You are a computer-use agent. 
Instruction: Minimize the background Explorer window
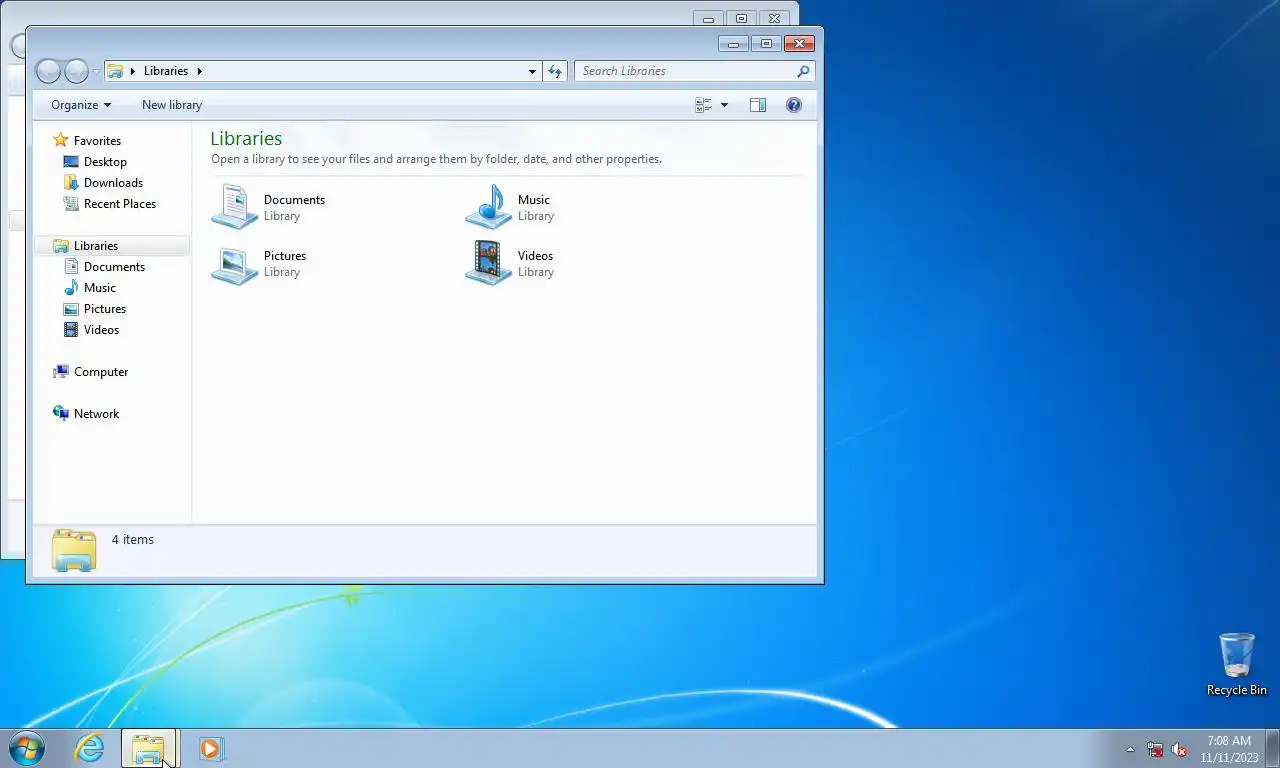click(x=708, y=18)
